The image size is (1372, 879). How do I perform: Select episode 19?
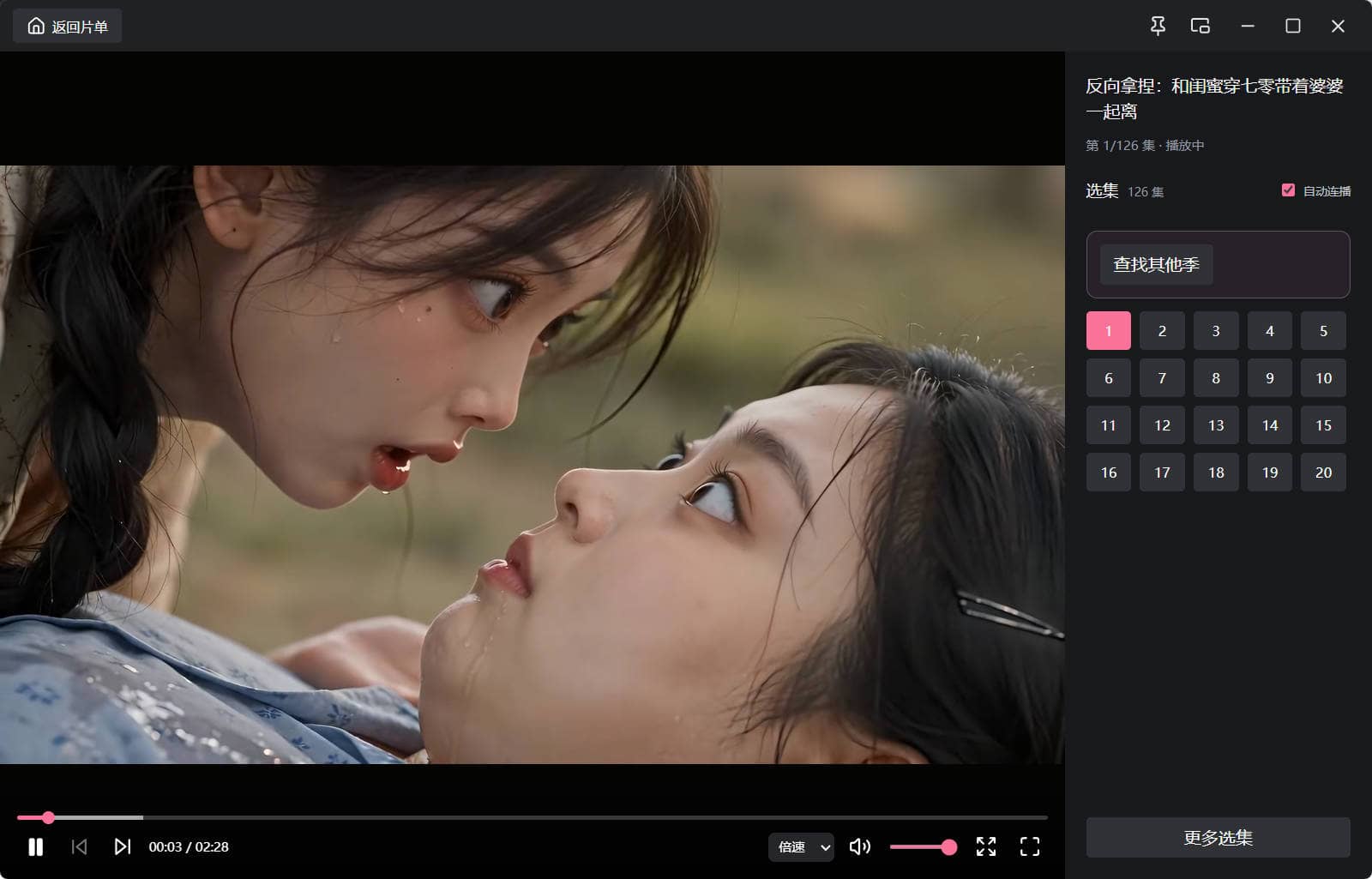click(1270, 472)
